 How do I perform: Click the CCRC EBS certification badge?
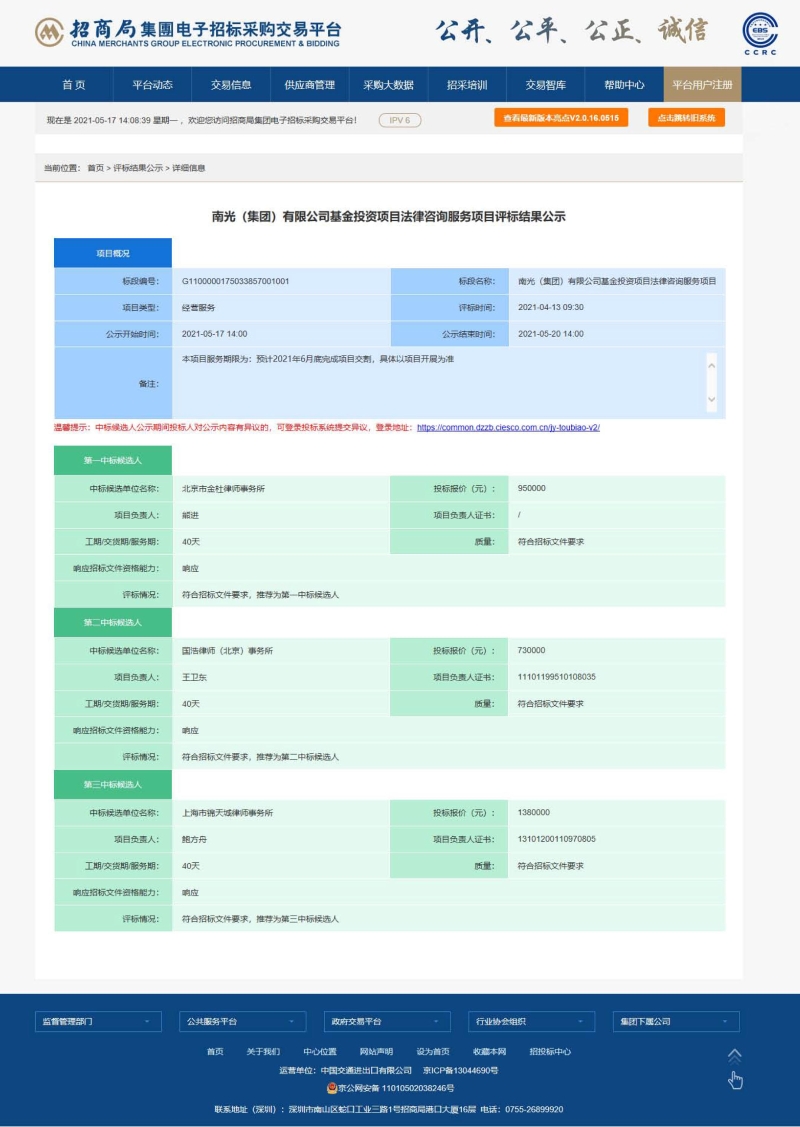pos(759,33)
